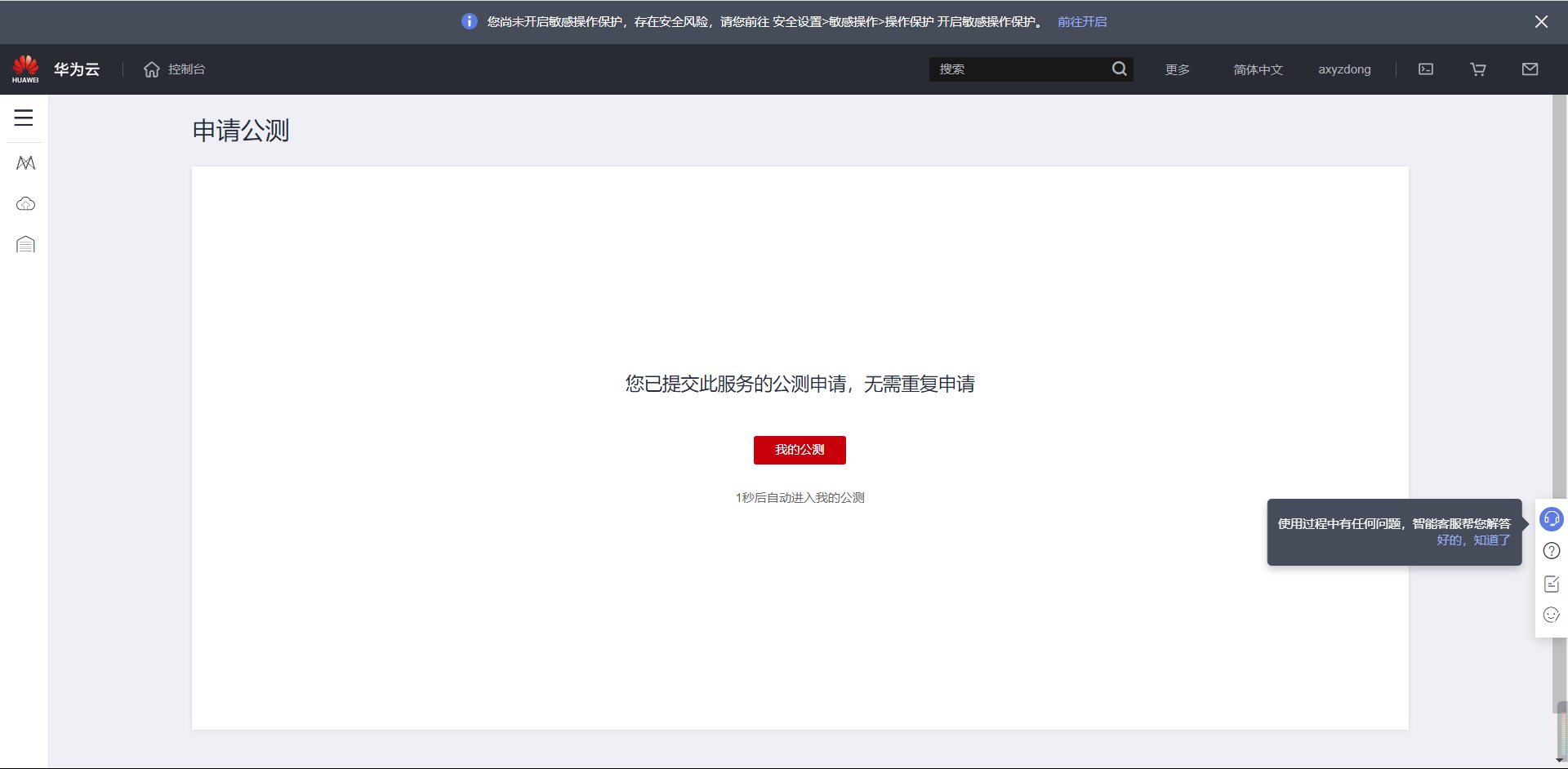Click the info icon in the banner
This screenshot has width=1568, height=769.
470,21
